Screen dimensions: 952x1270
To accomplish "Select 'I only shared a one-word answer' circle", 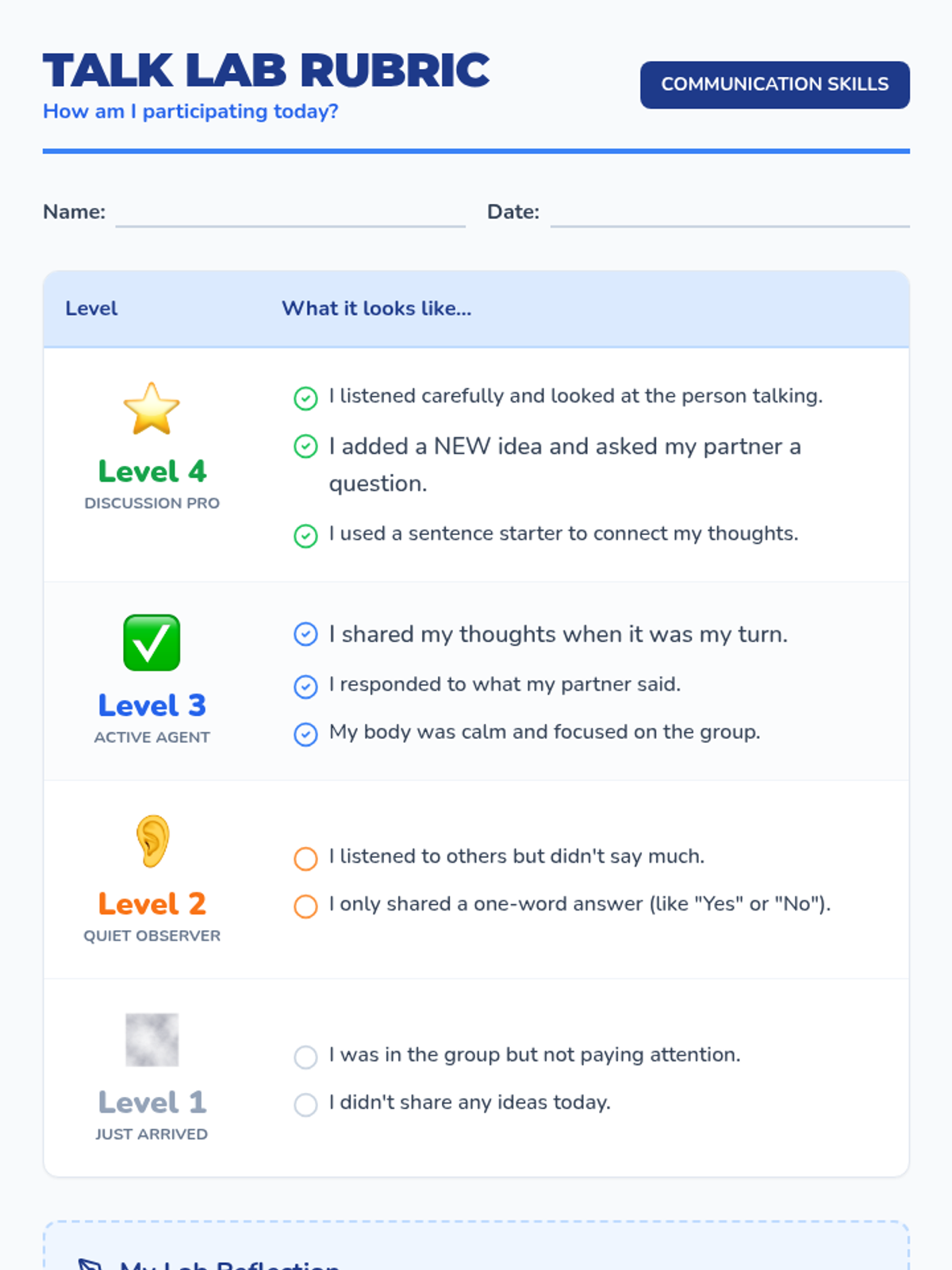I will [x=305, y=906].
